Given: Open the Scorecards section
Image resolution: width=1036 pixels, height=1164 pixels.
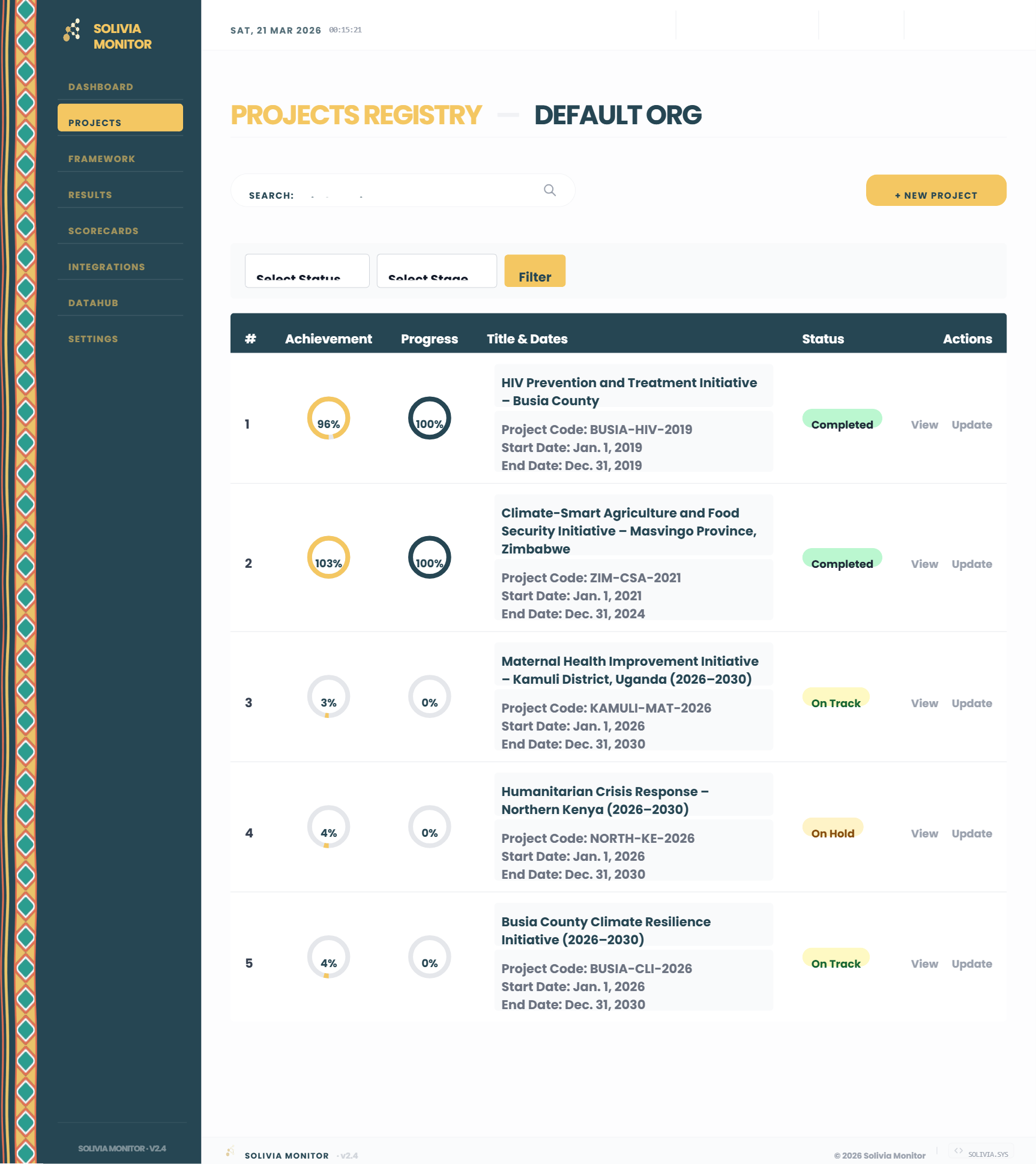Looking at the screenshot, I should coord(103,231).
